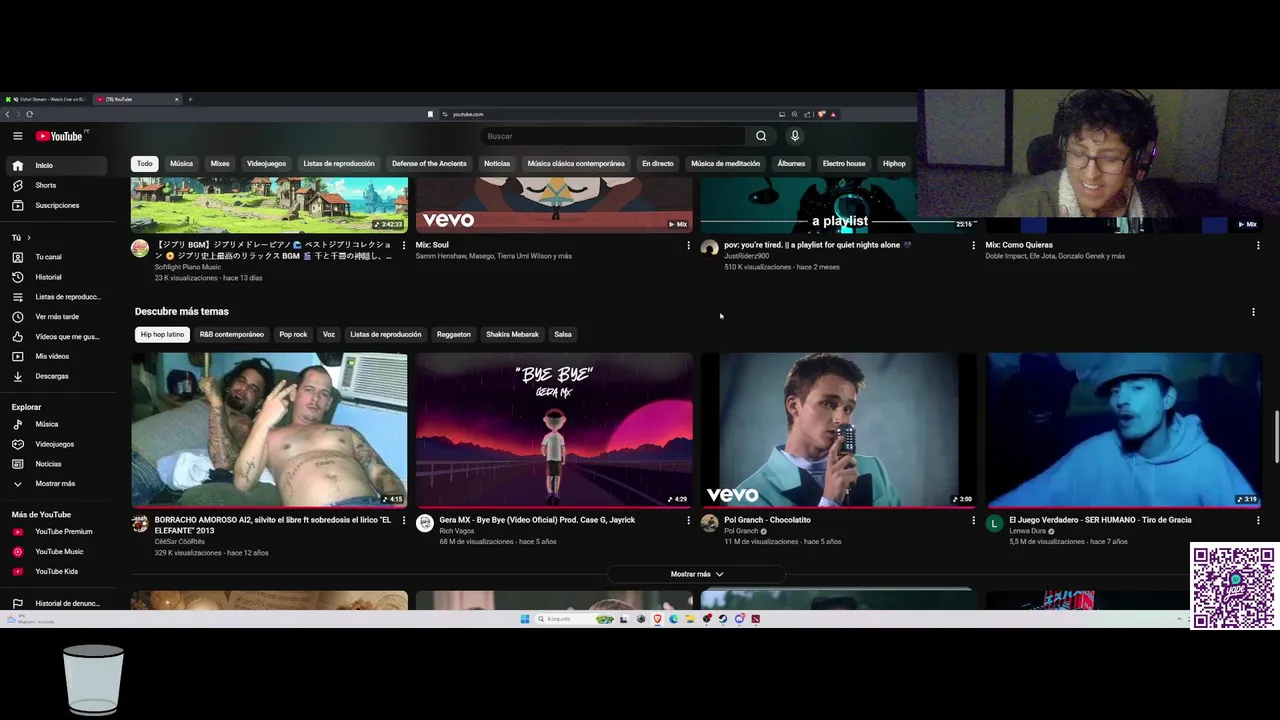Open Gera MX Bye Bye video title
The image size is (1280, 720).
537,520
